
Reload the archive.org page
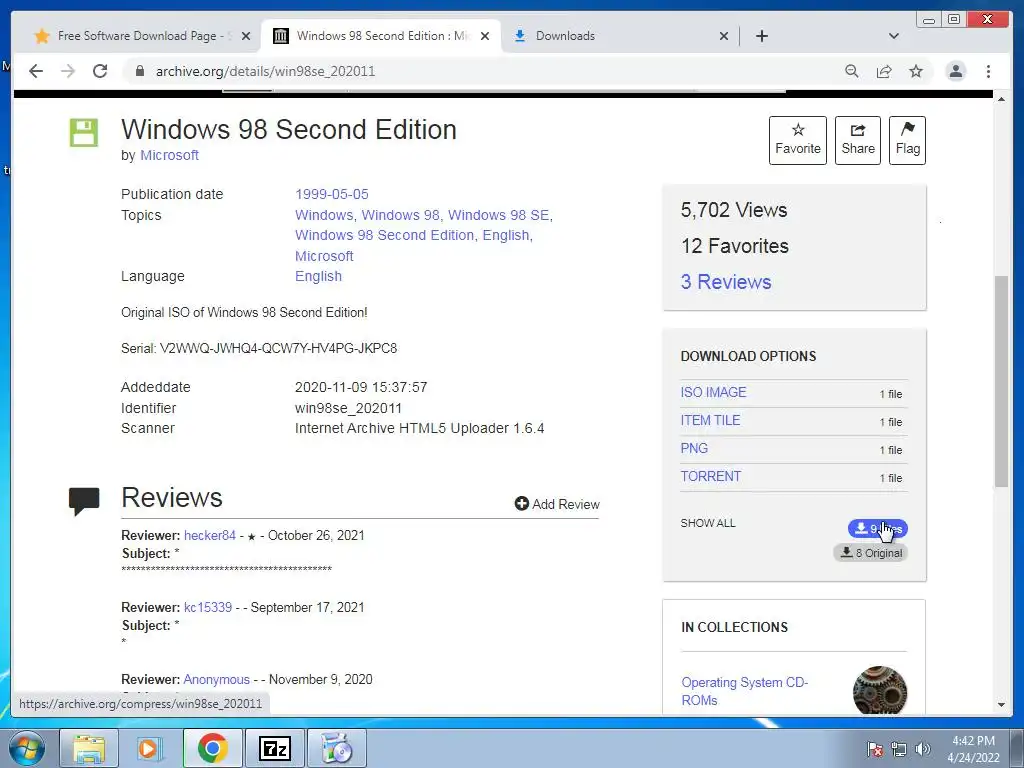click(x=100, y=71)
